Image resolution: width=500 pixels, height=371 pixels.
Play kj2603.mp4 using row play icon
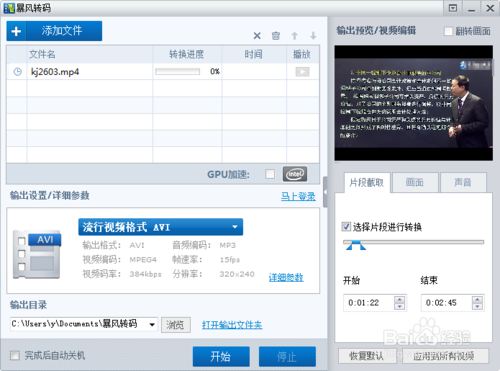point(302,72)
